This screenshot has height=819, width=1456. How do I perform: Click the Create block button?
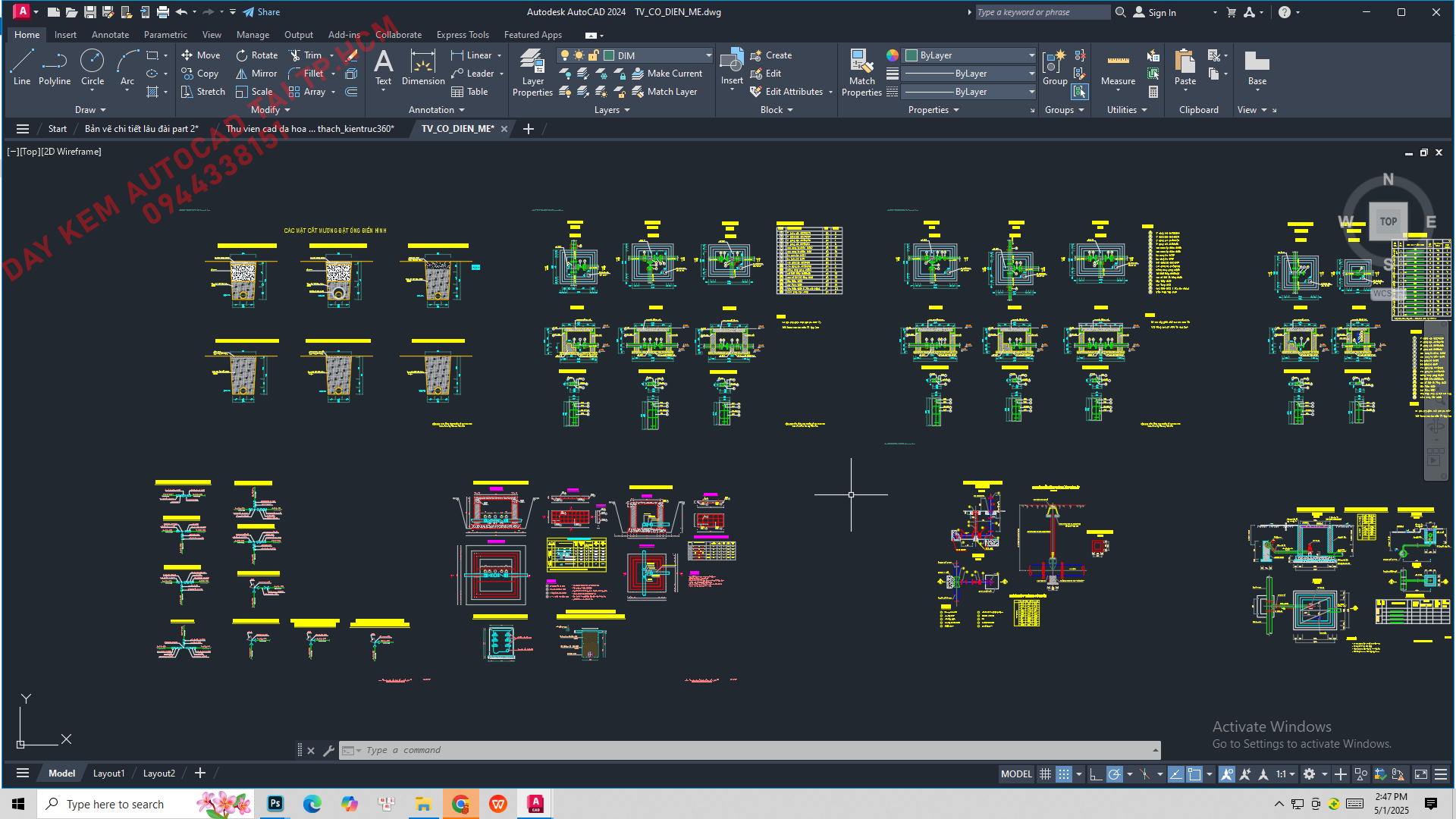pos(771,55)
